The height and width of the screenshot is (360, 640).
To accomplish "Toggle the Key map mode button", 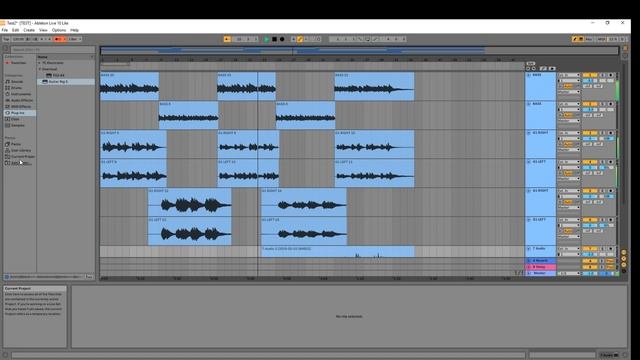I will [589, 39].
